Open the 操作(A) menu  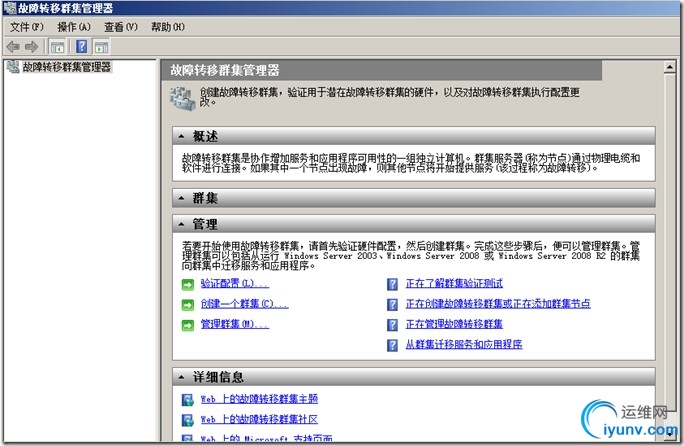(74, 27)
